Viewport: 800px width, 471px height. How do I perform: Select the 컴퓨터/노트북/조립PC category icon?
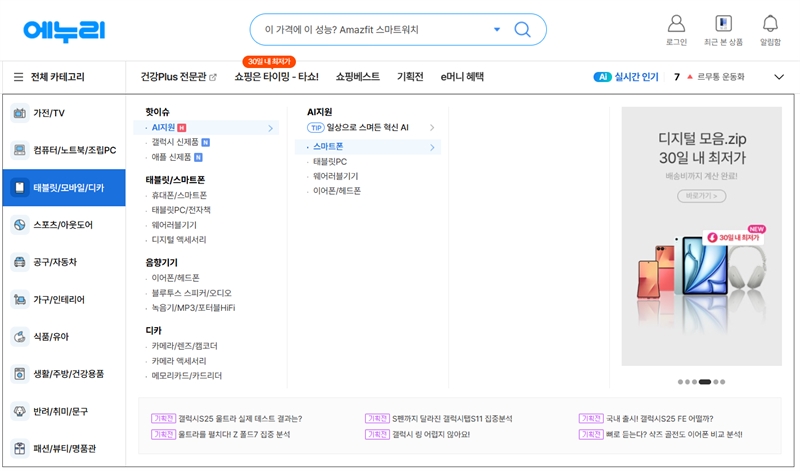tap(20, 150)
